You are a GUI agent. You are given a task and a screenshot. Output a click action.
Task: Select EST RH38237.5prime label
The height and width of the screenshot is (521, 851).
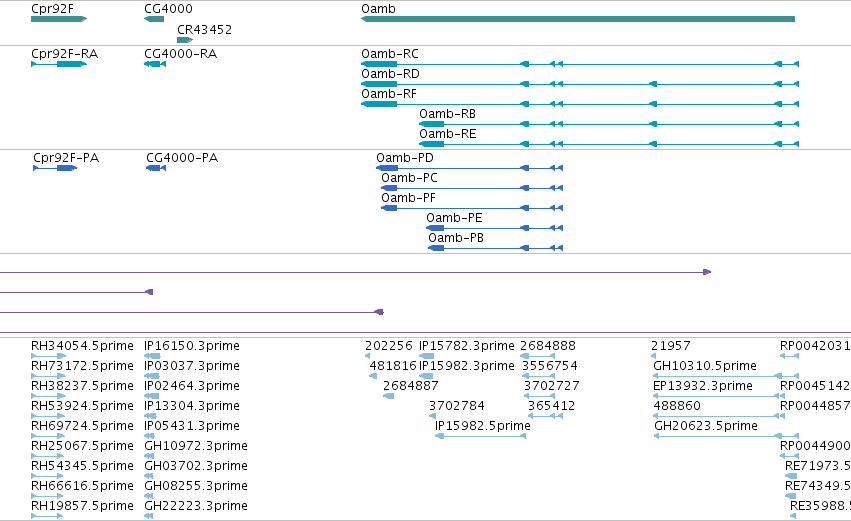click(82, 386)
